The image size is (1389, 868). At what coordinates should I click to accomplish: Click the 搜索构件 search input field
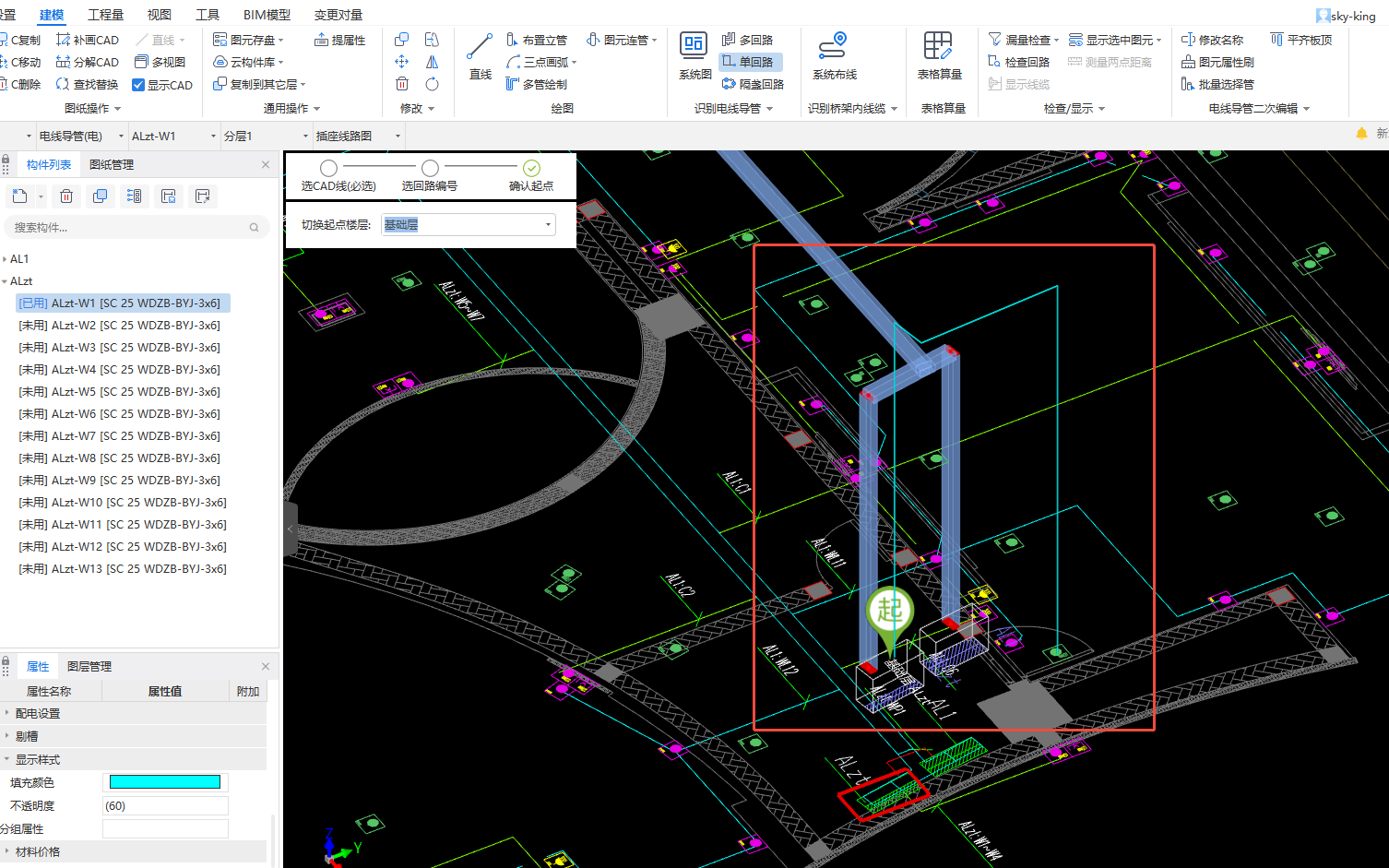[x=129, y=227]
